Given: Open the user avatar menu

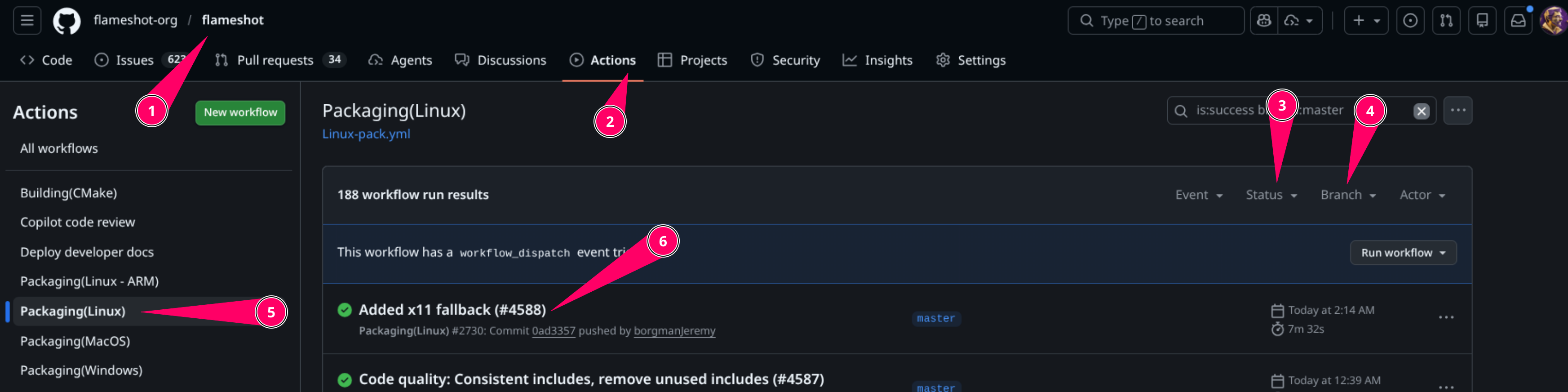Looking at the screenshot, I should [x=1553, y=21].
